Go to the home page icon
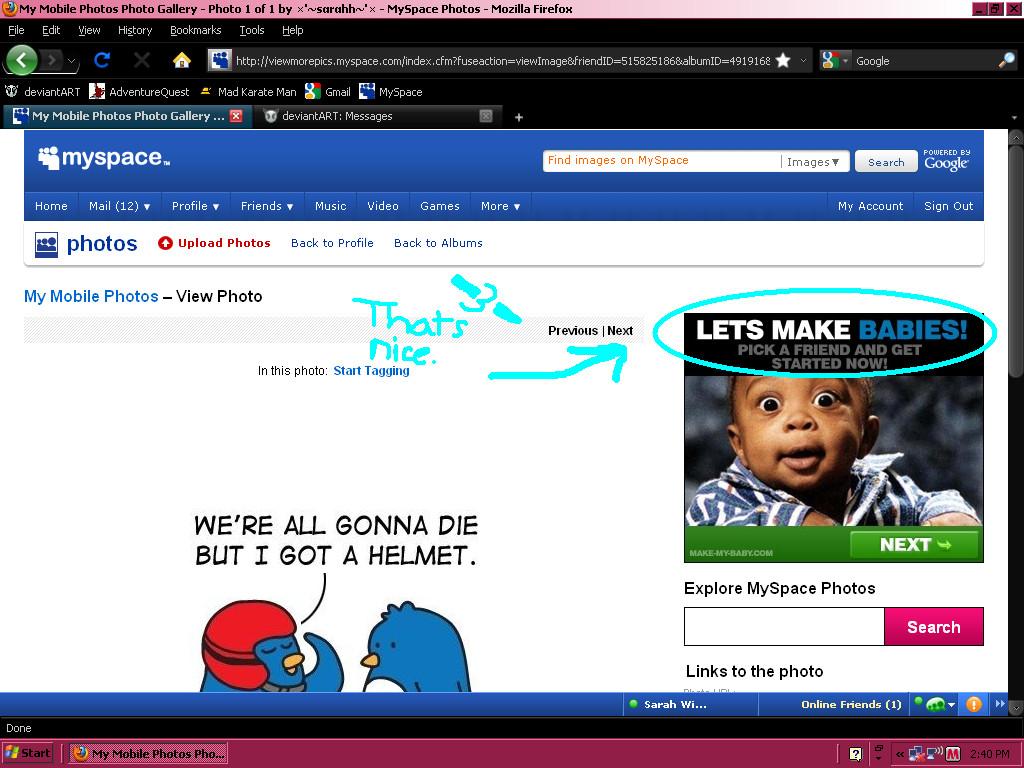1024x768 pixels. pyautogui.click(x=182, y=61)
